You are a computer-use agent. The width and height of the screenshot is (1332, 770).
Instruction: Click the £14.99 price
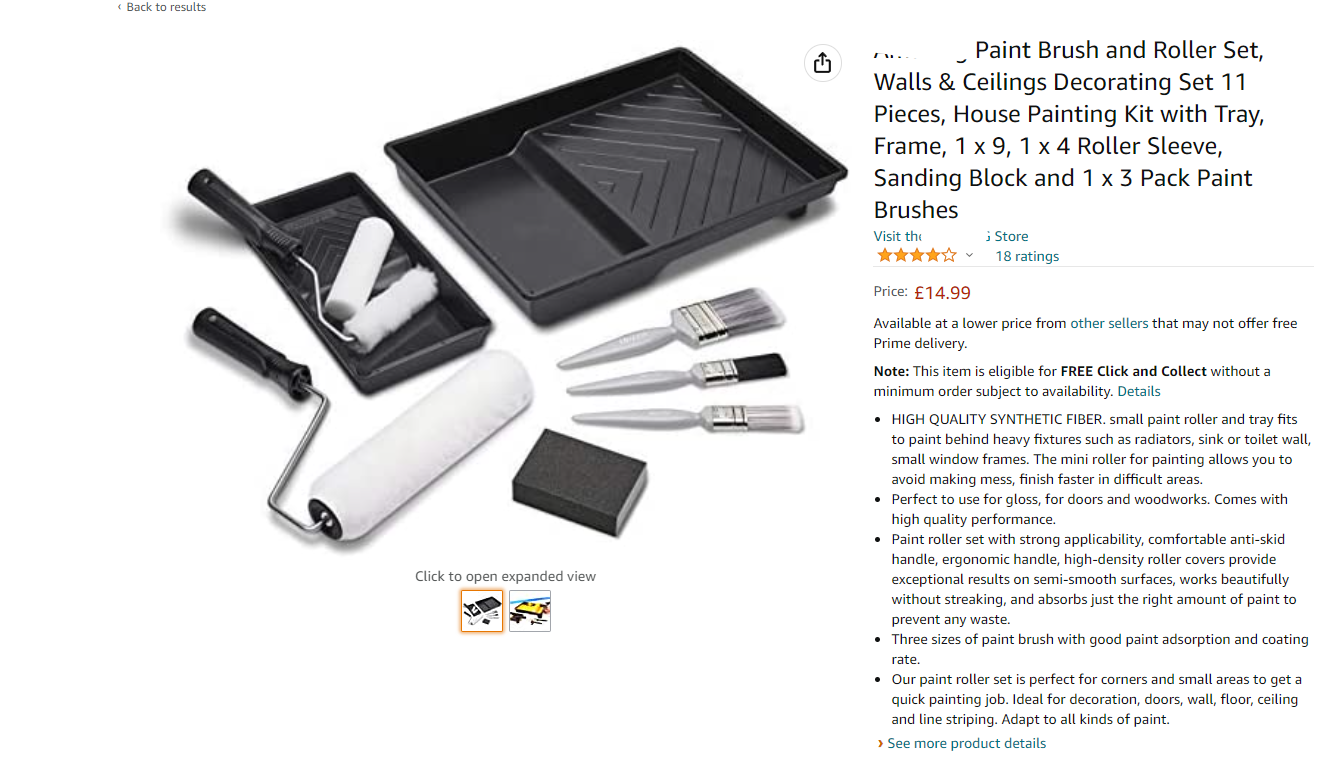tap(942, 293)
